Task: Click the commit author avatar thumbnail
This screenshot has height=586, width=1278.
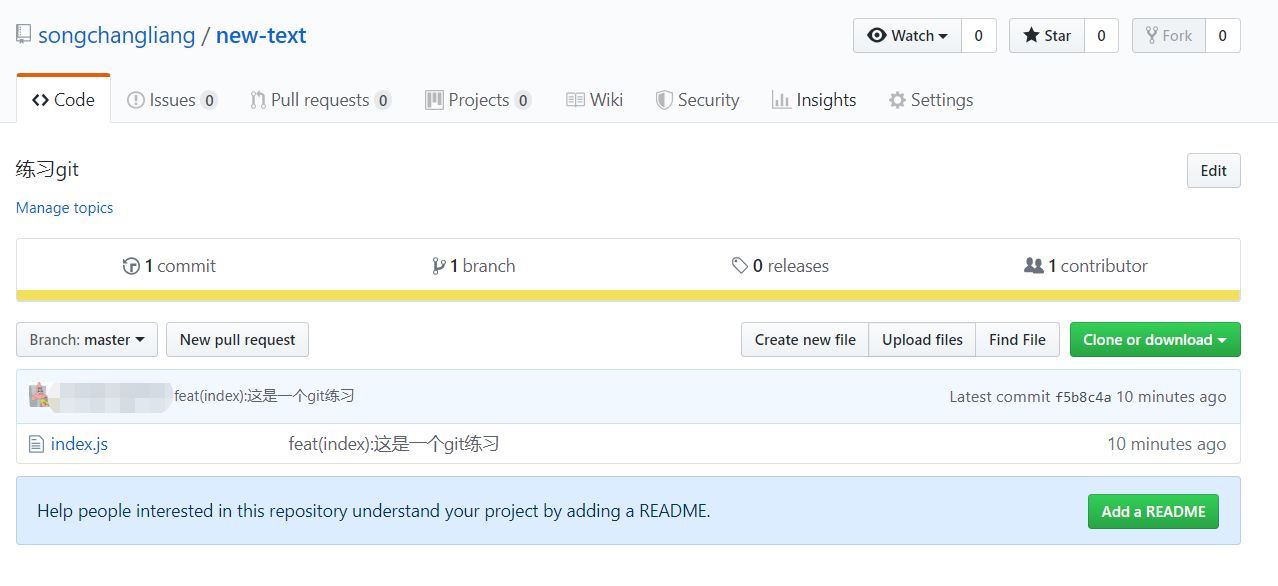Action: tap(38, 396)
